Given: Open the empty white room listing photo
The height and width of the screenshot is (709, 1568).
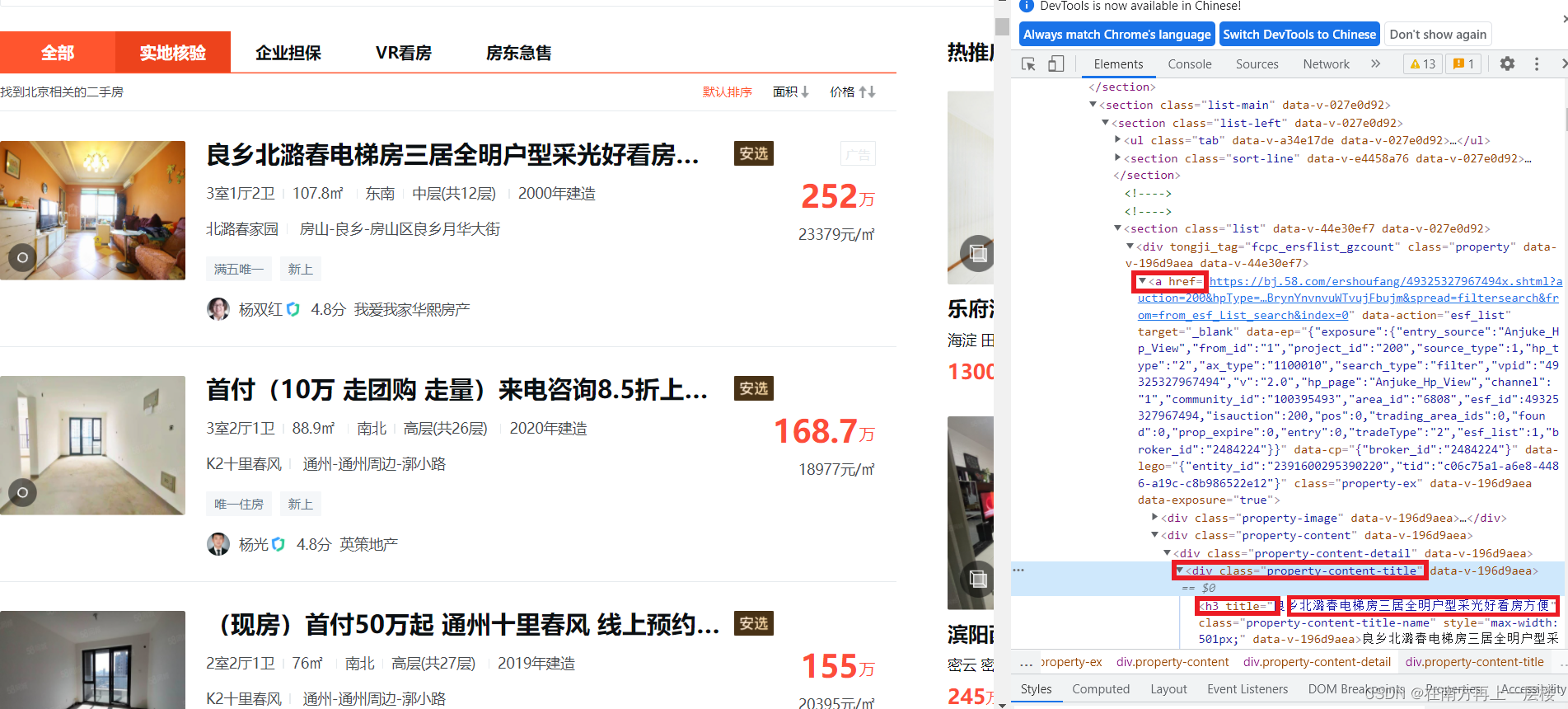Looking at the screenshot, I should [x=92, y=445].
